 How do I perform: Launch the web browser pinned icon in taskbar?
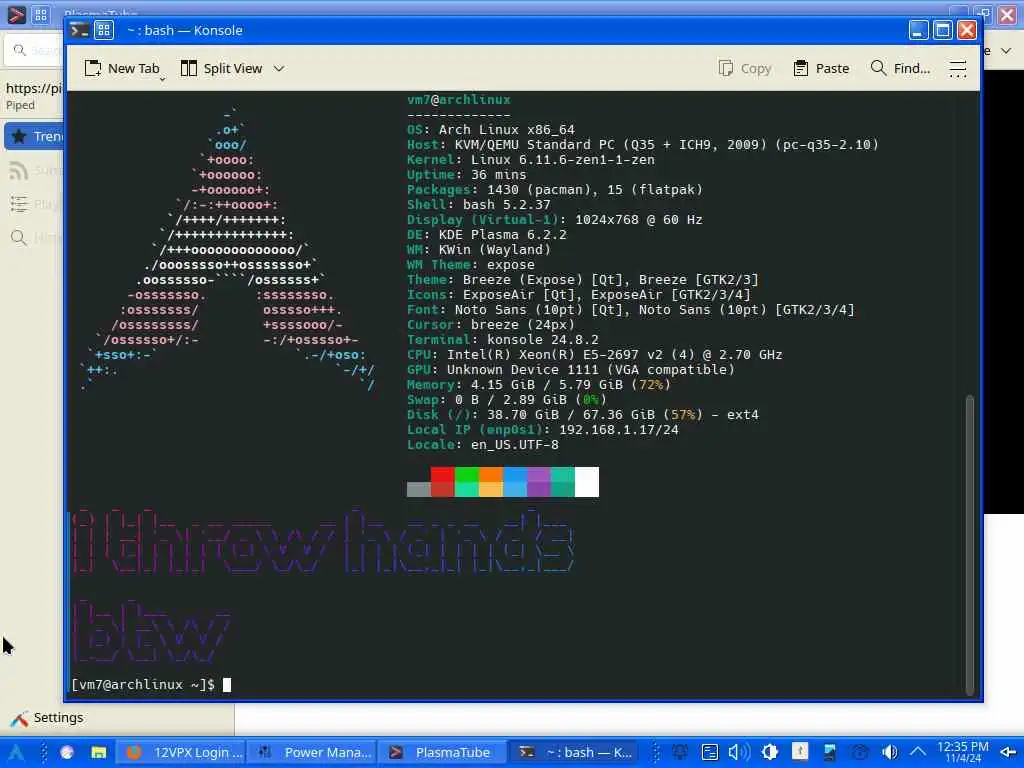pyautogui.click(x=67, y=752)
